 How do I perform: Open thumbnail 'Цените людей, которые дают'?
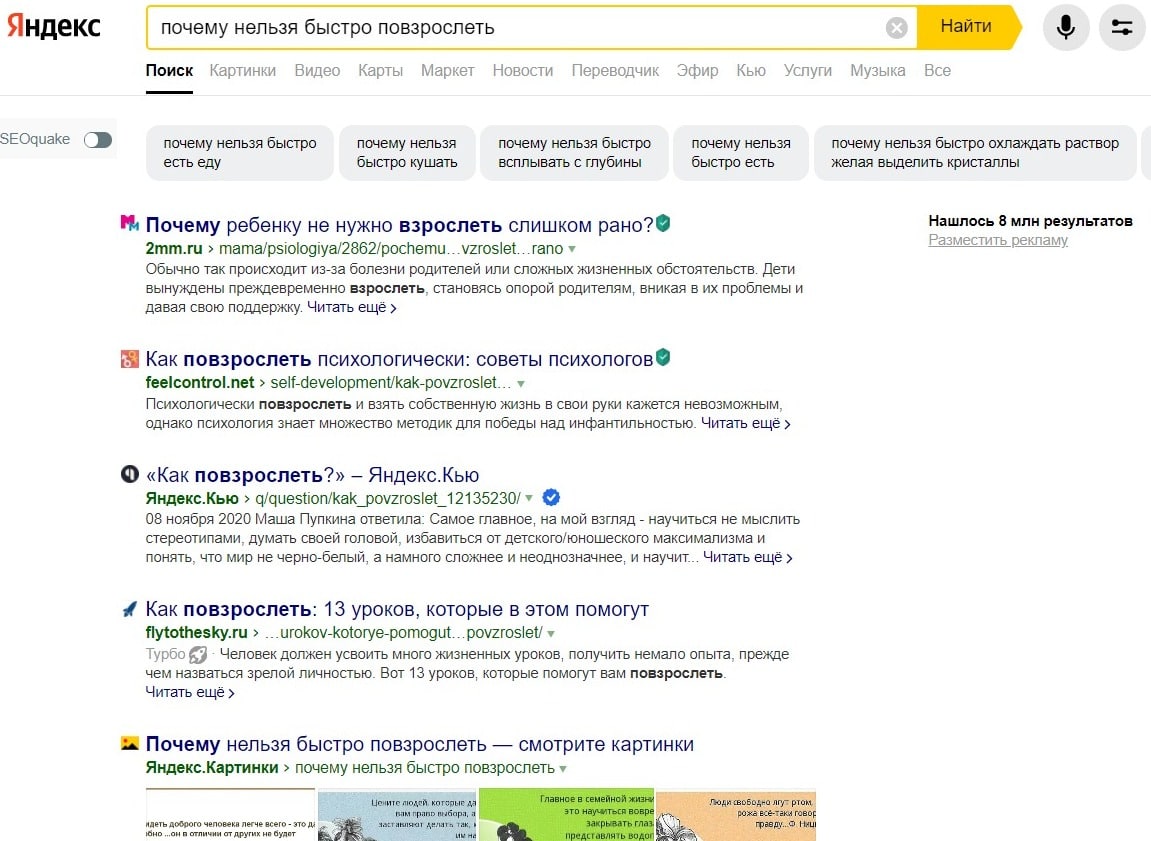pos(397,815)
